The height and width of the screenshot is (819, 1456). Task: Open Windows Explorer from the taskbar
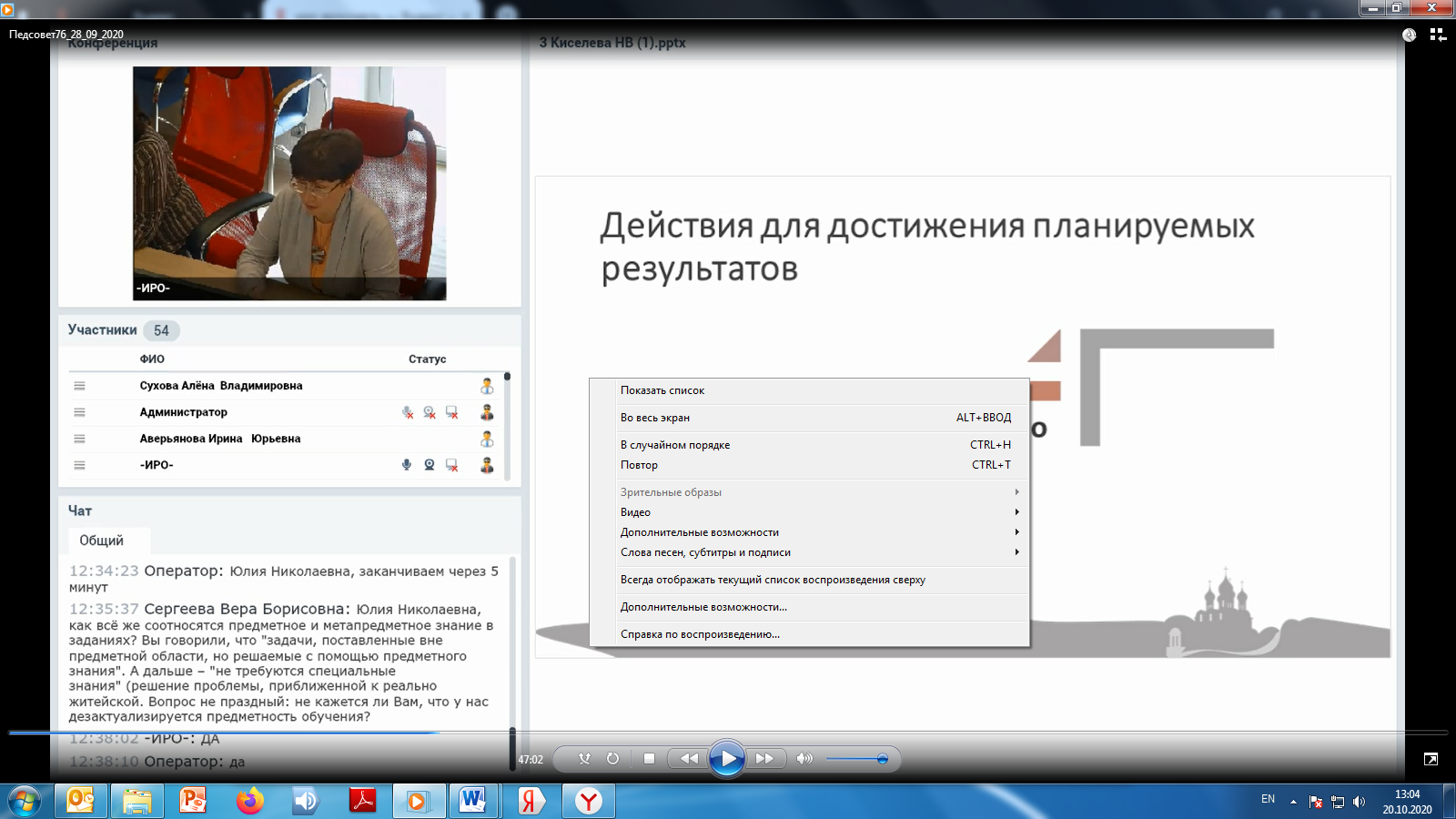[137, 801]
